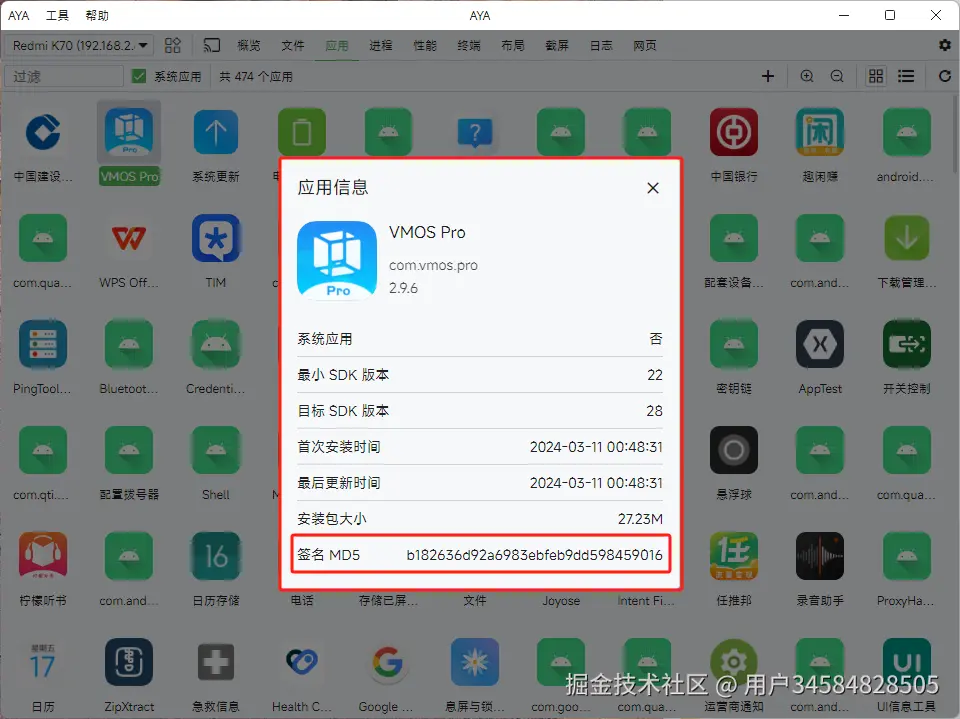Open the 柠檬听书 app icon

point(43,556)
